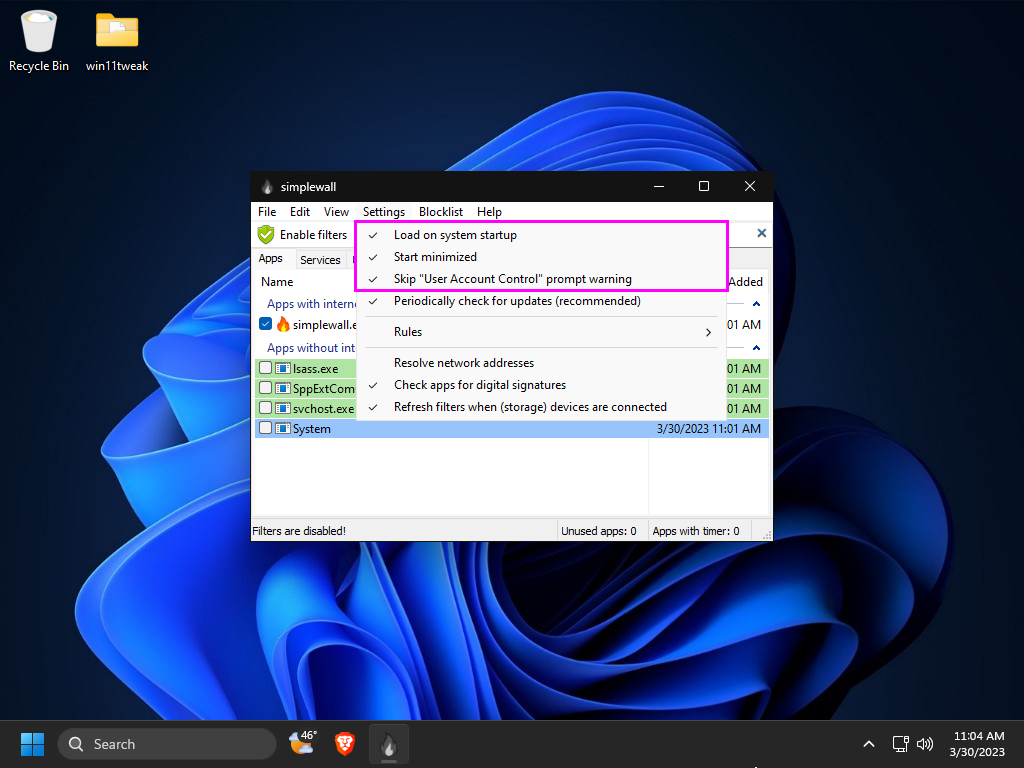Open Recycle Bin on the desktop
Image resolution: width=1024 pixels, height=768 pixels.
(39, 40)
